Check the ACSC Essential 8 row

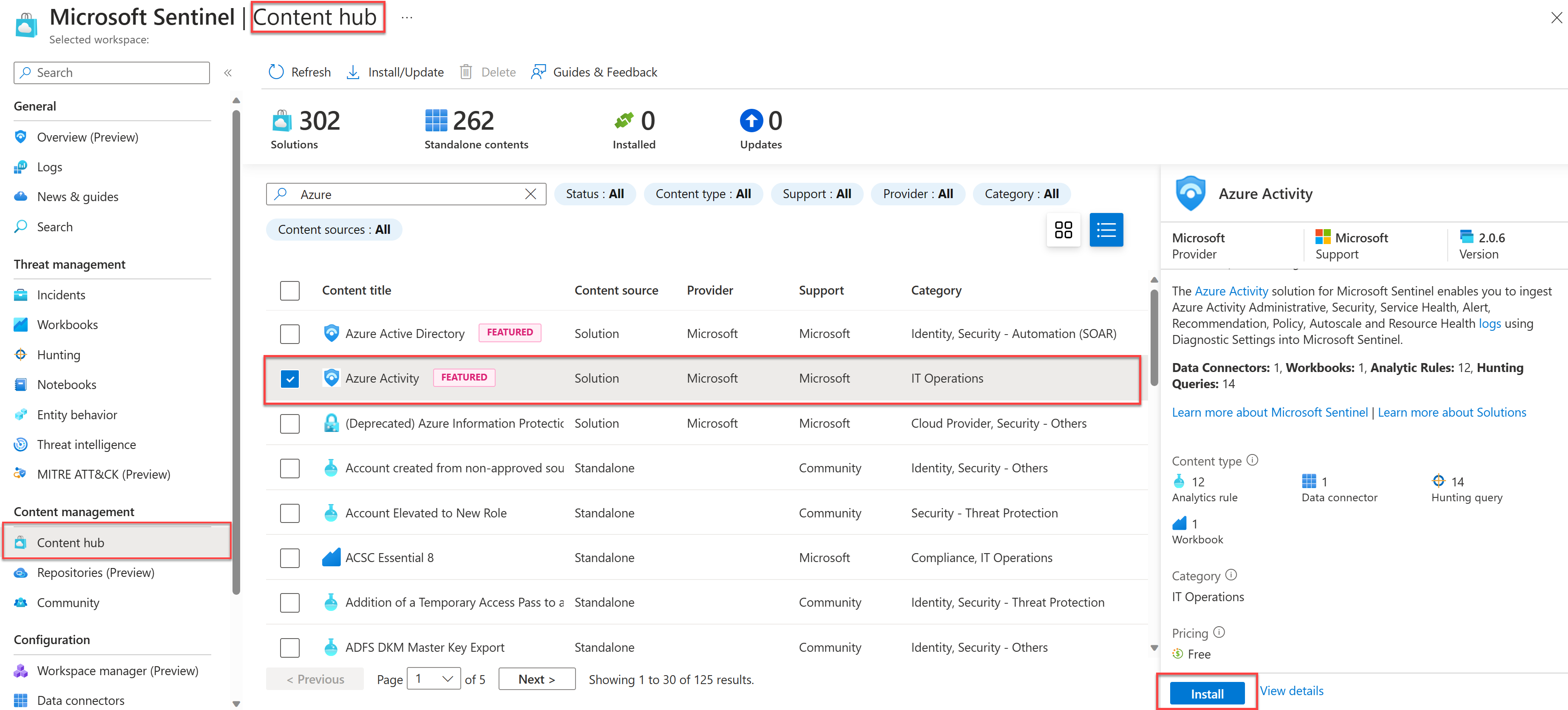coord(290,557)
